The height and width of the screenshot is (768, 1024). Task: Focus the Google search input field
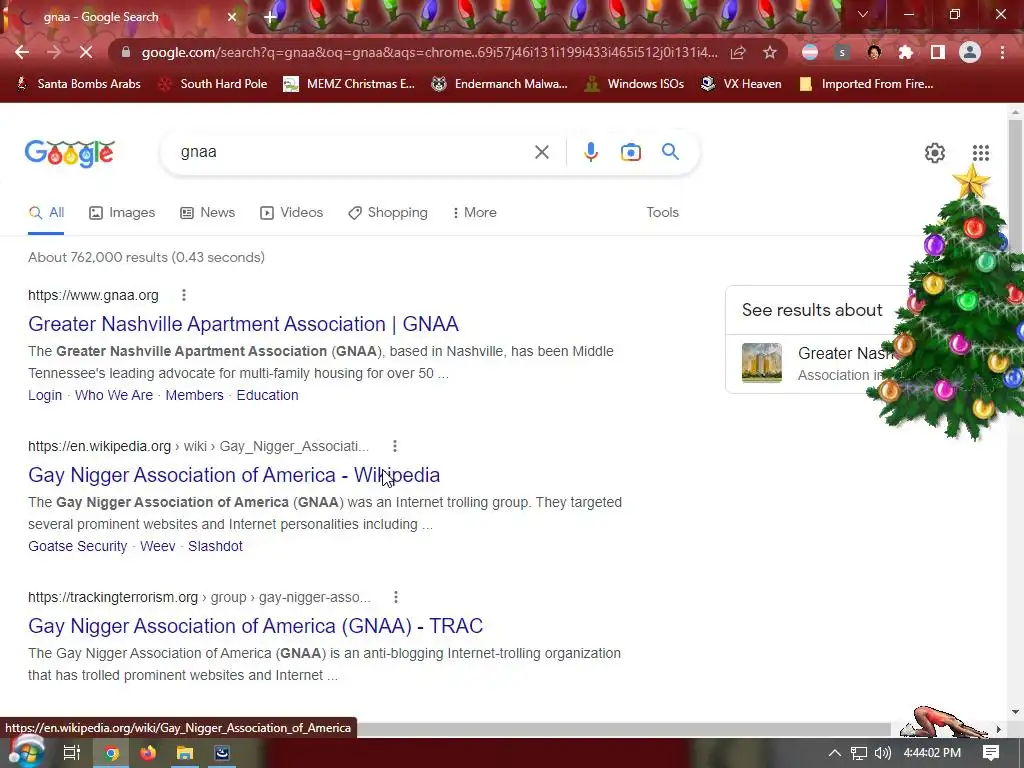point(353,152)
